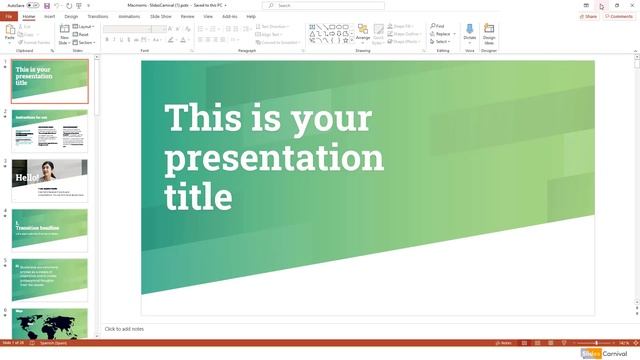Click the Search box in title bar
640x360 pixels.
(323, 6)
